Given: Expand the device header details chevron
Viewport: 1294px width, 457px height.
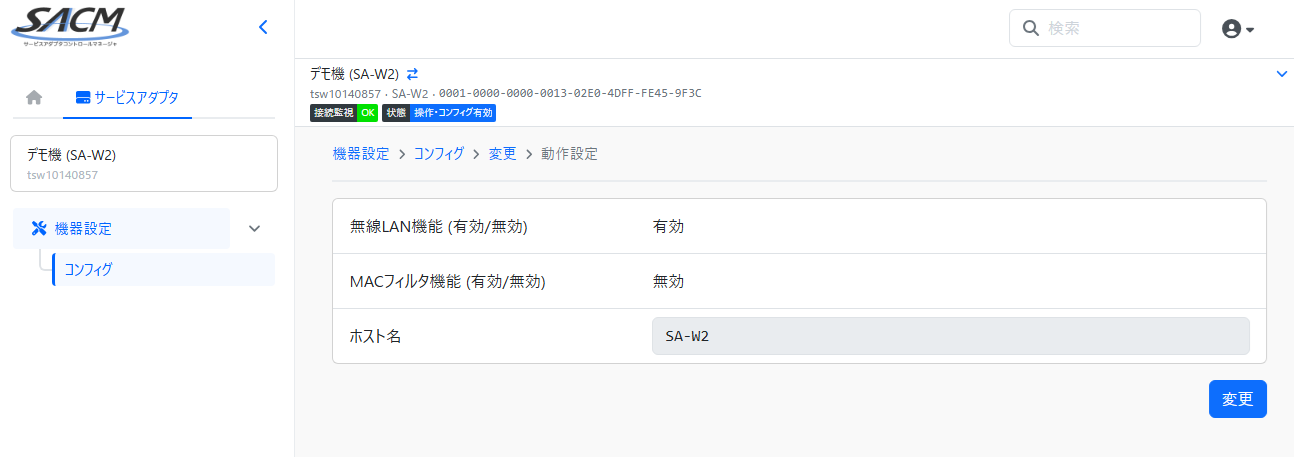Looking at the screenshot, I should point(1281,74).
